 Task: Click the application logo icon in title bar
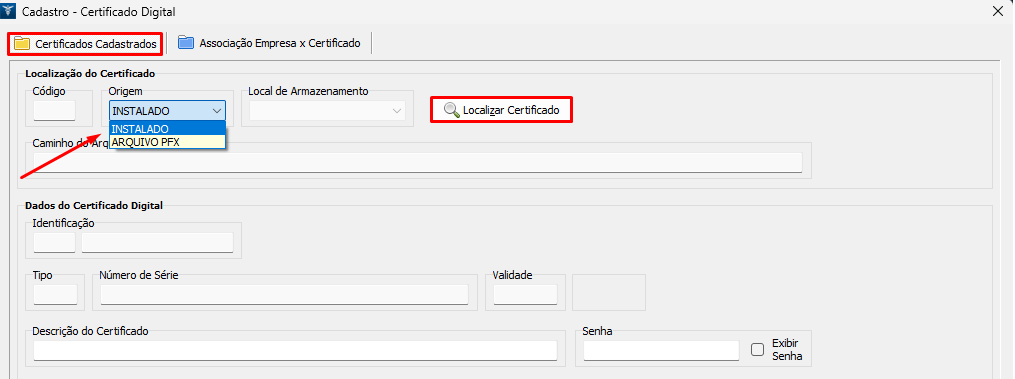tap(9, 11)
